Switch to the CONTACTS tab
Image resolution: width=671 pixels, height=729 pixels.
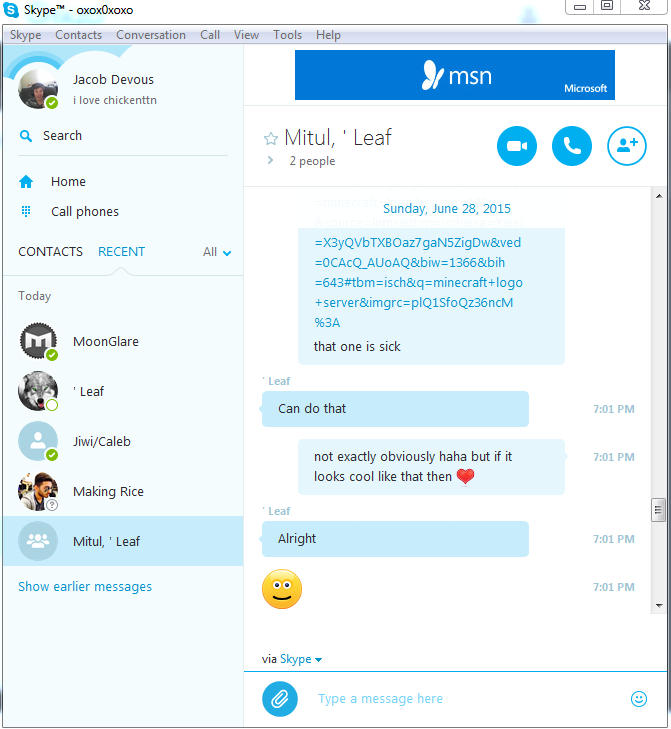pyautogui.click(x=50, y=252)
